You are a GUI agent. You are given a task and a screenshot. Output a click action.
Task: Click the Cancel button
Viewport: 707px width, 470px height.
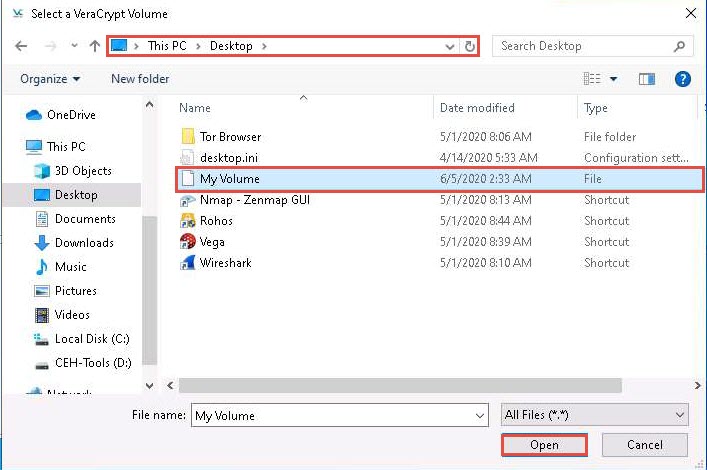(x=645, y=445)
